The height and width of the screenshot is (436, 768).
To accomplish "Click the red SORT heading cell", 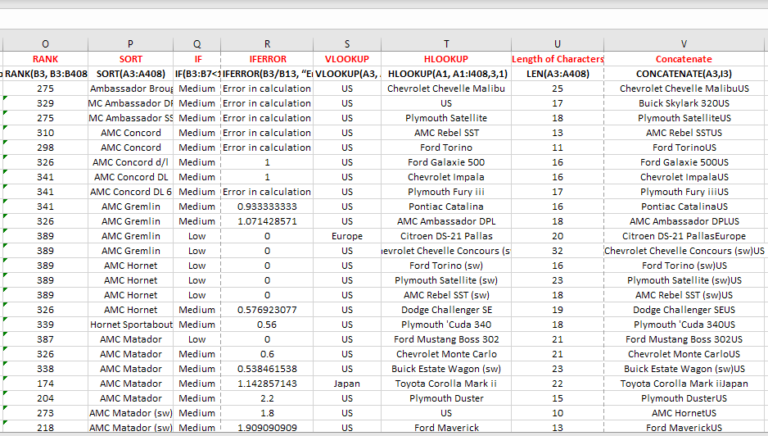I will pos(131,59).
